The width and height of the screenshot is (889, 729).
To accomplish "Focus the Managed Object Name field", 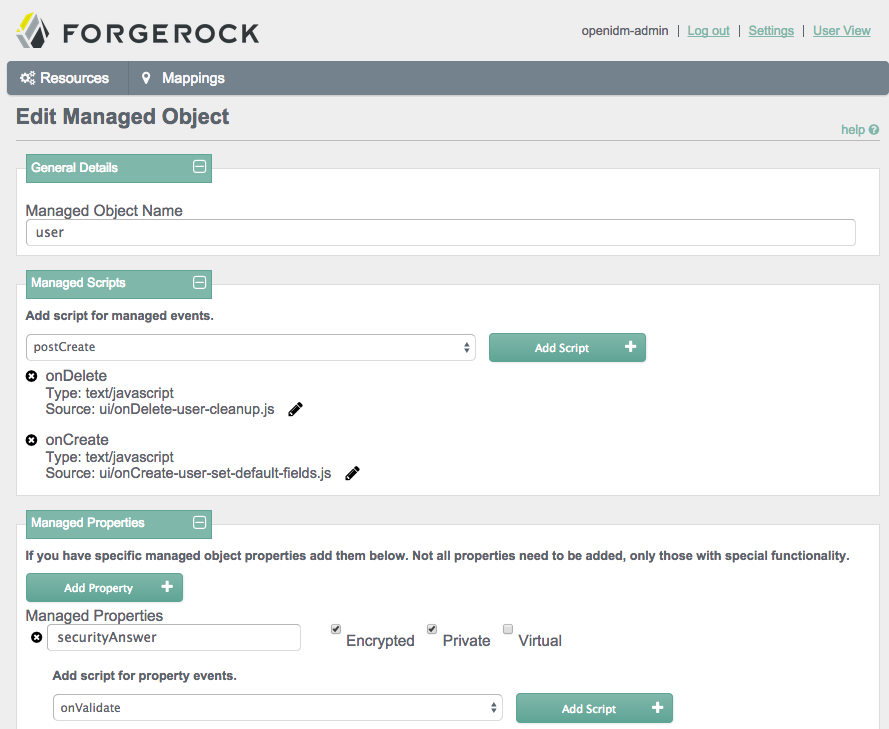I will click(x=441, y=232).
